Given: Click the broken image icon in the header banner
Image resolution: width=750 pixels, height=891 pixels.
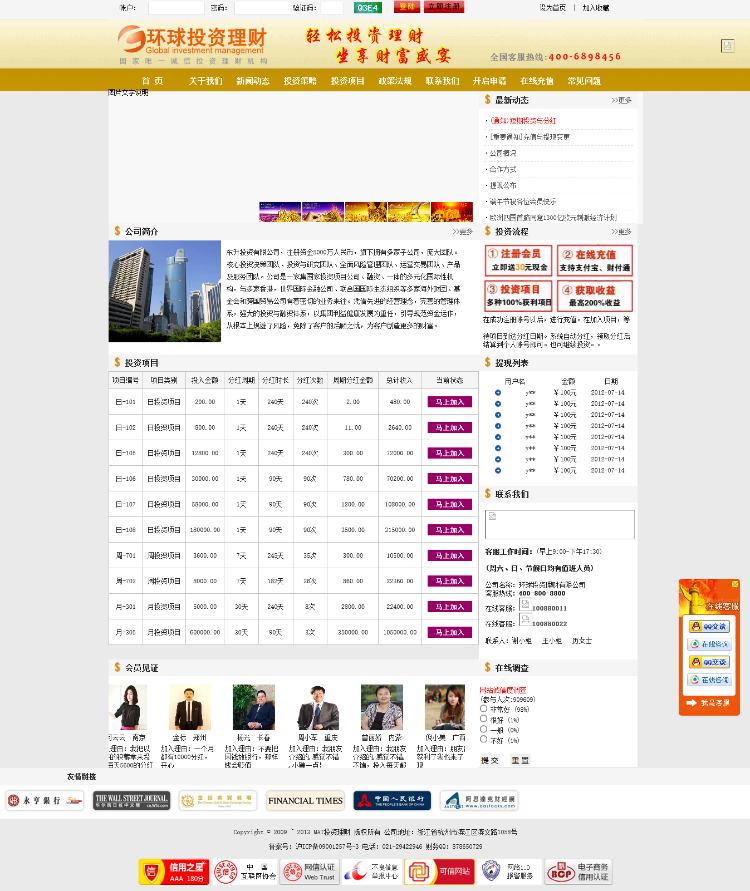Looking at the screenshot, I should tap(727, 45).
